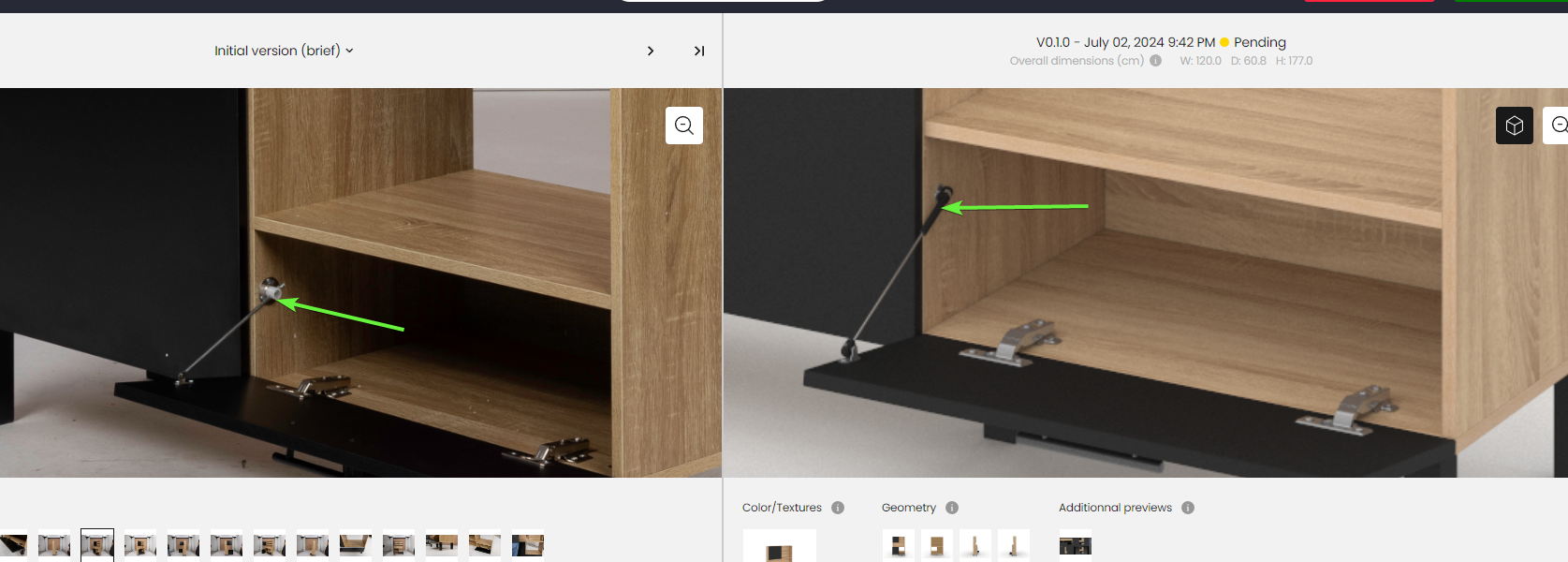Jump to the last brief image
This screenshot has height=562, width=1568.
(x=698, y=51)
